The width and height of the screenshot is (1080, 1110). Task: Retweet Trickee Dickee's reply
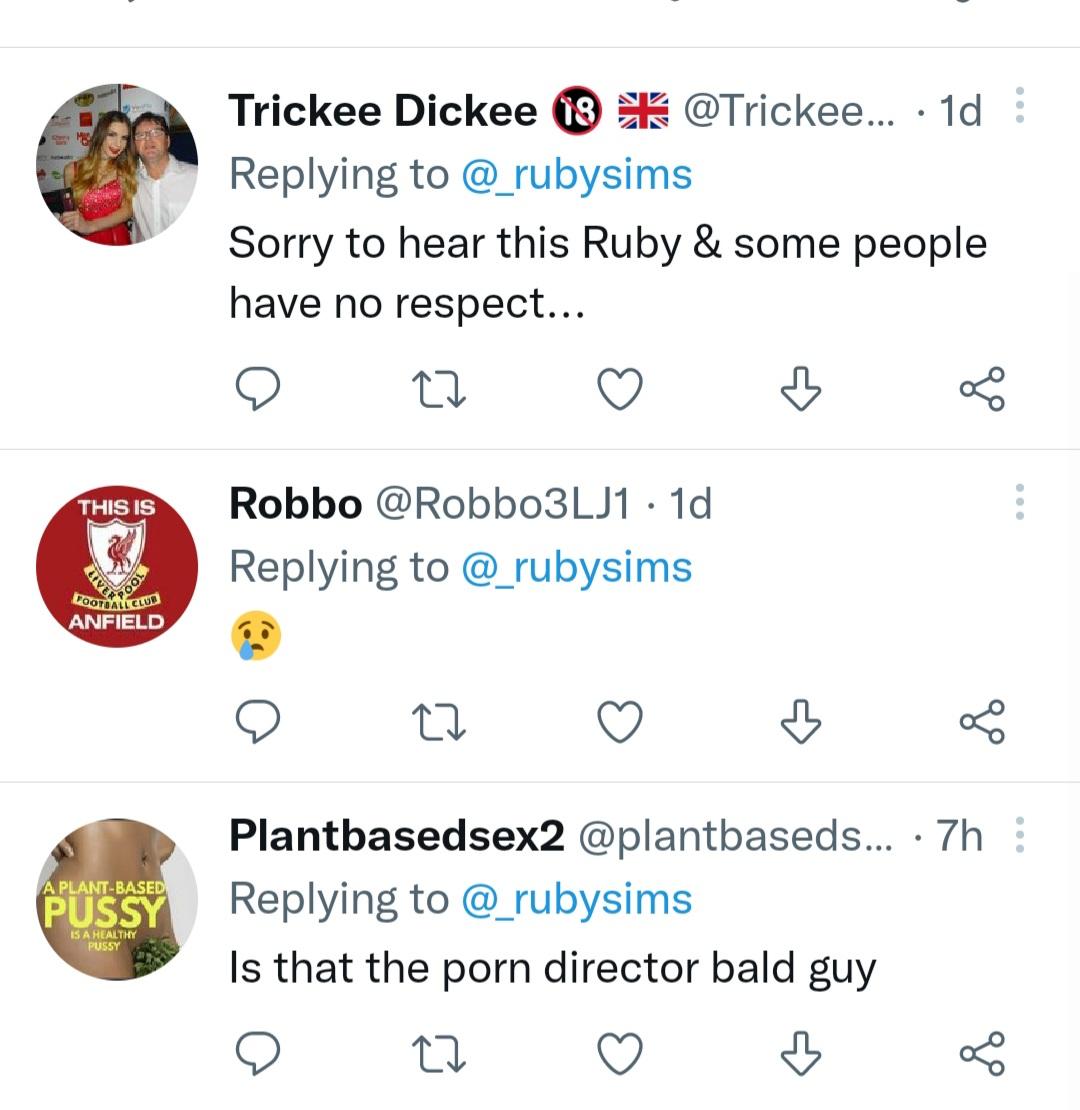[439, 389]
